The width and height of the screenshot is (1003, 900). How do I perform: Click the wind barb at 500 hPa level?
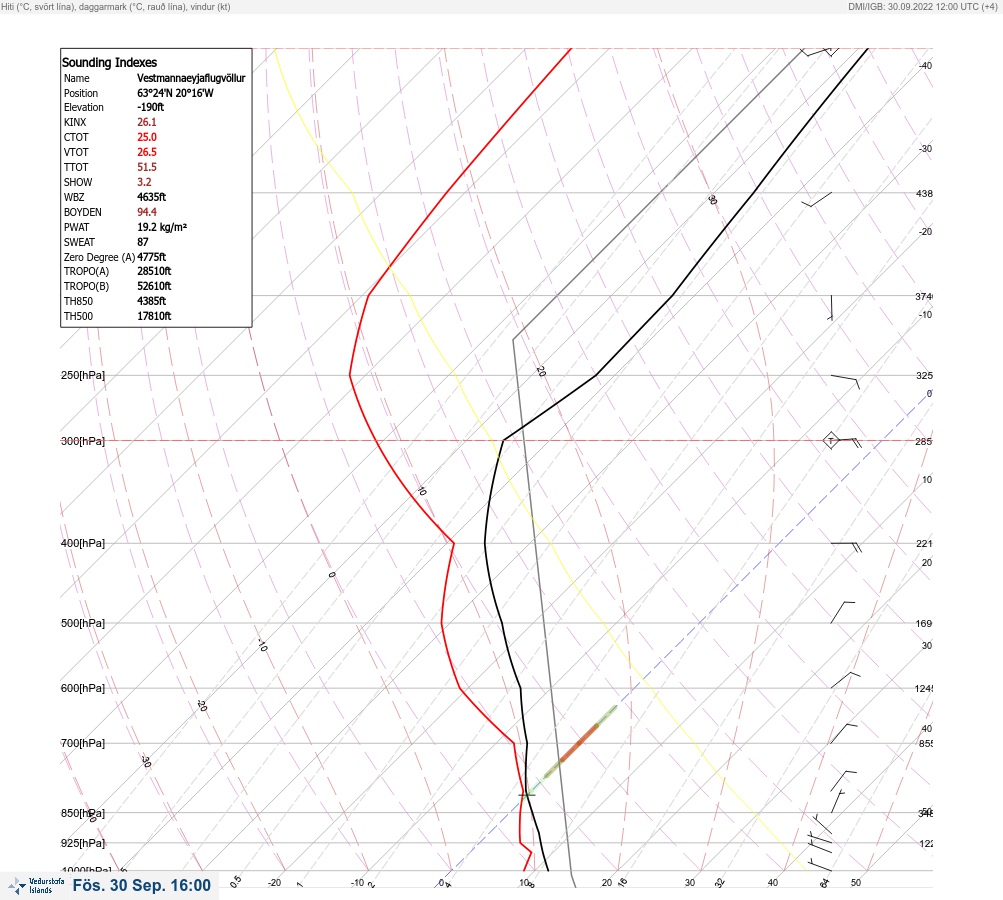coord(842,612)
